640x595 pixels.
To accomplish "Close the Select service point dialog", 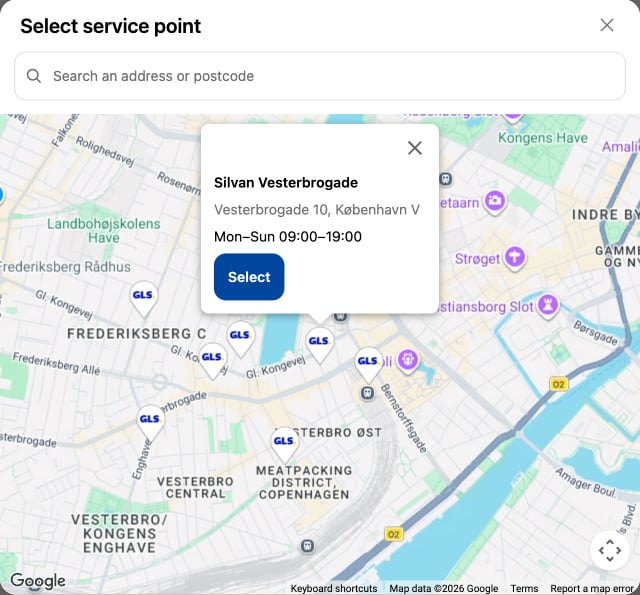I will click(x=607, y=25).
